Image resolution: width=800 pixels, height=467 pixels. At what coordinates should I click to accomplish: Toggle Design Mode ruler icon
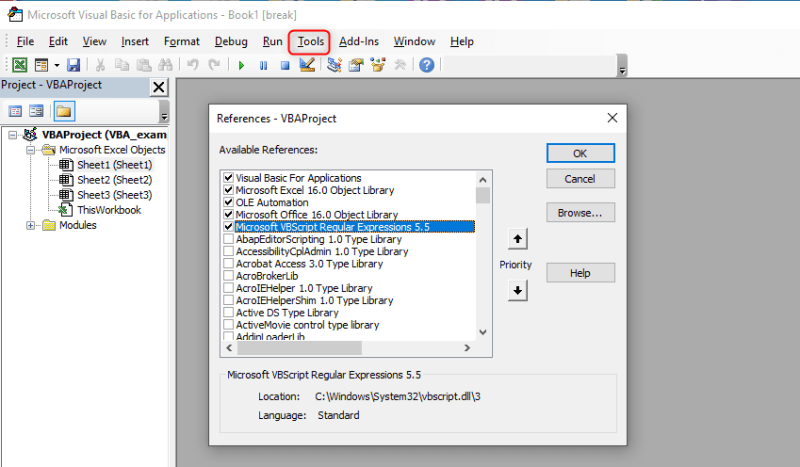coord(307,65)
